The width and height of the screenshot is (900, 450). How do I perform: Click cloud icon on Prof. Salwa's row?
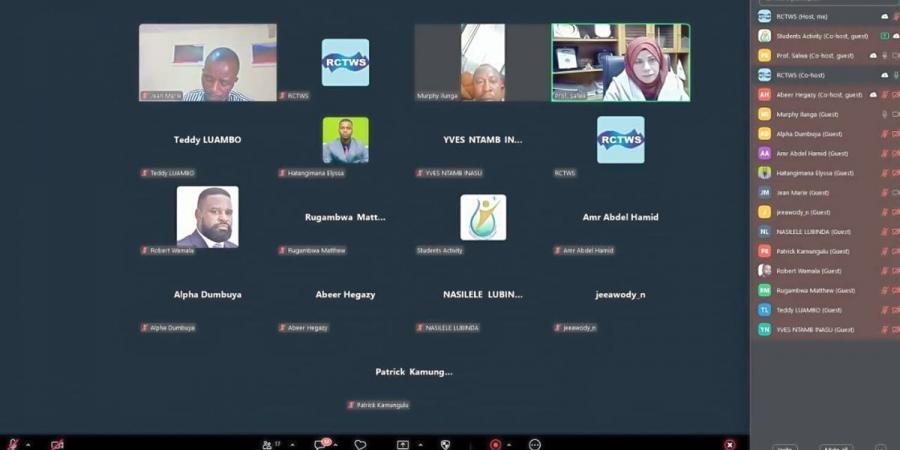(873, 56)
